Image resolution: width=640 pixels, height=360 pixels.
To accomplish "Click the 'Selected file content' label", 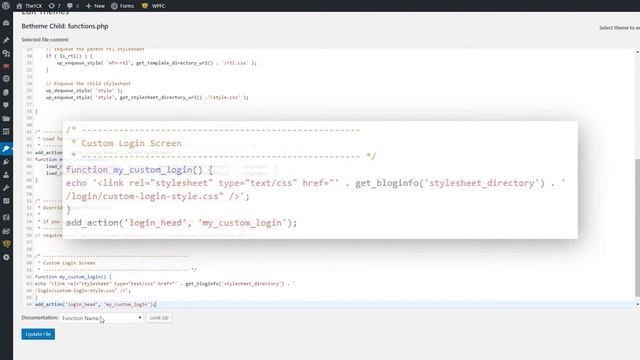I will click(x=45, y=40).
